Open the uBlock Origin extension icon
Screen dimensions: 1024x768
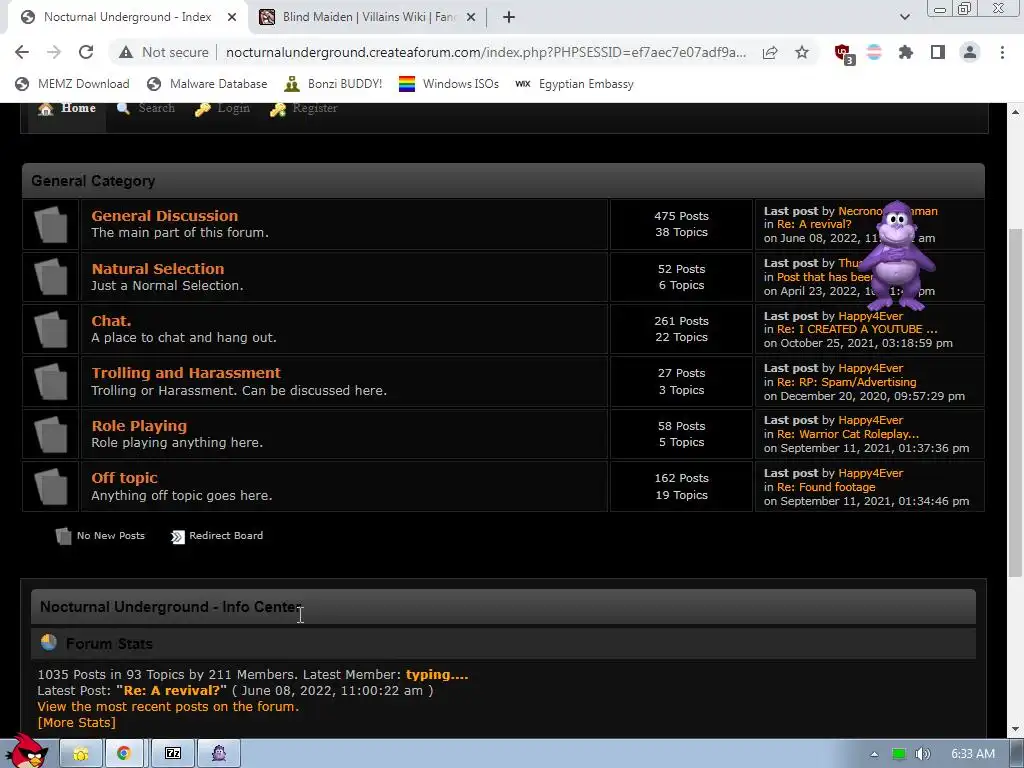pos(844,54)
